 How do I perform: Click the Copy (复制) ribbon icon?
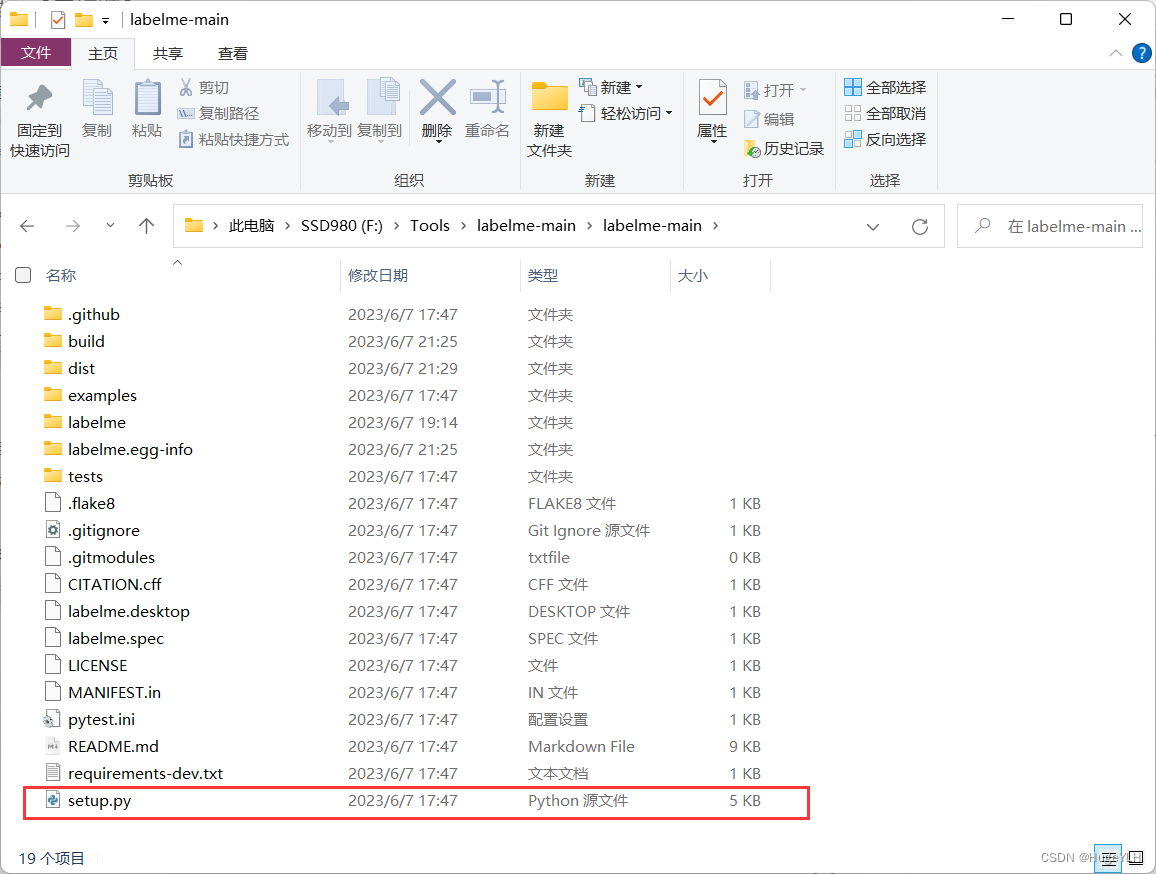pyautogui.click(x=97, y=97)
